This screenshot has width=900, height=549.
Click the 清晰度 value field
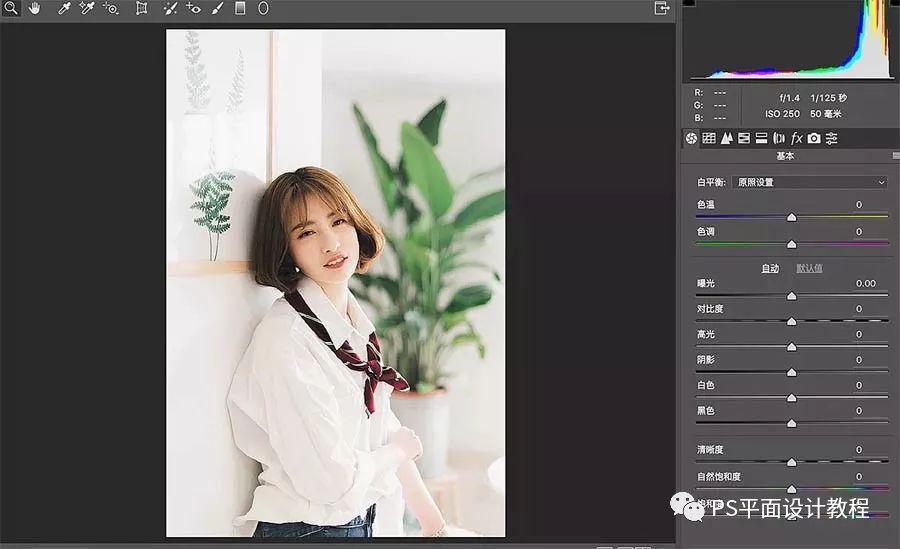tap(859, 449)
